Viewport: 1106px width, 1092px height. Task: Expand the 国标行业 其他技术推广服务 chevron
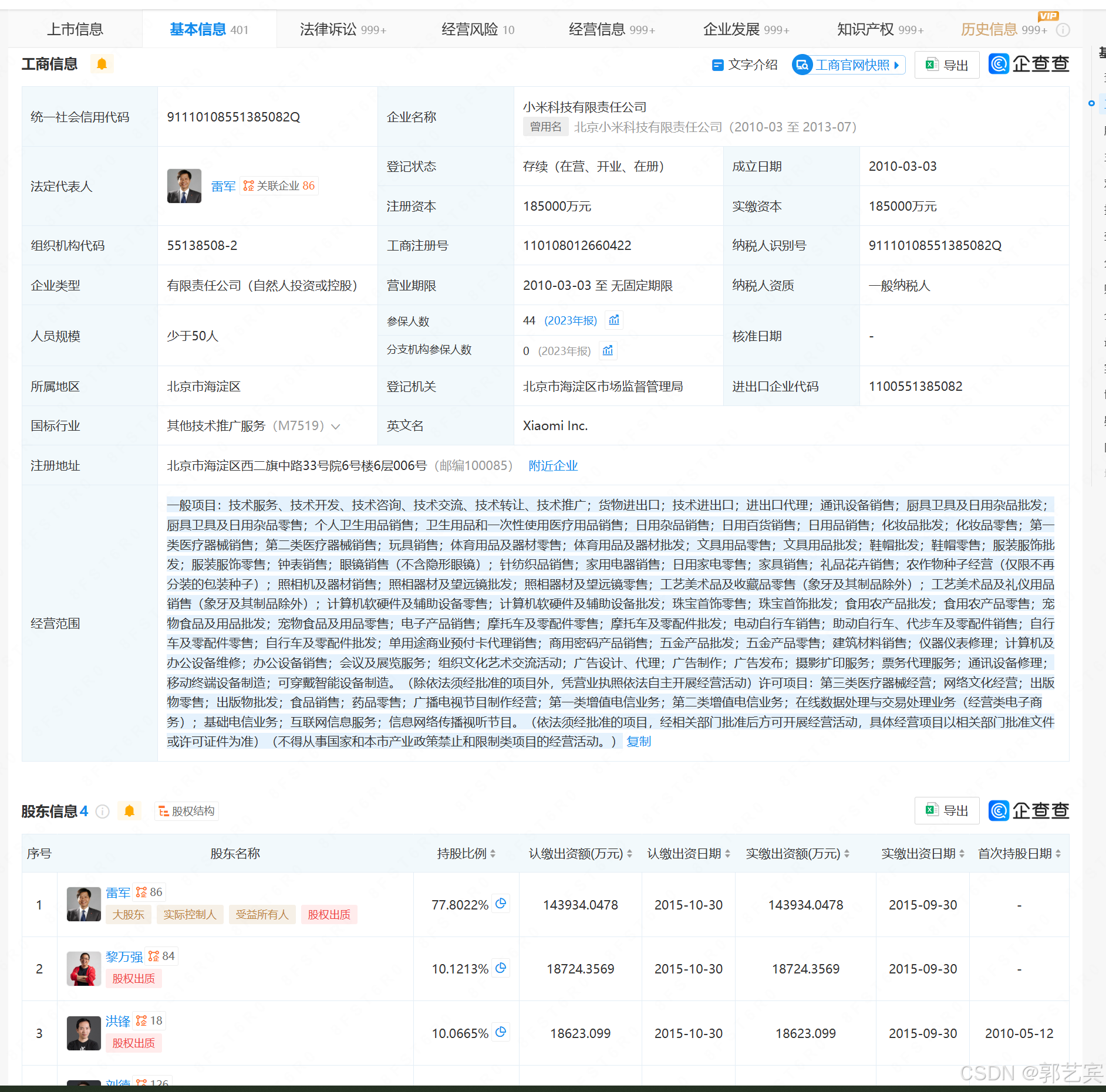tap(336, 427)
